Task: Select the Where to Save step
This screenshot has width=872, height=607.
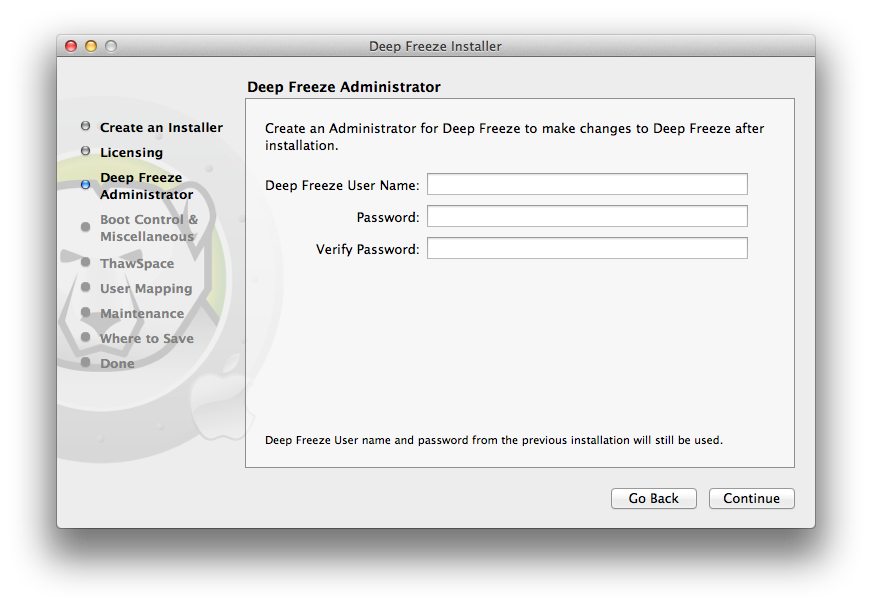Action: point(147,339)
